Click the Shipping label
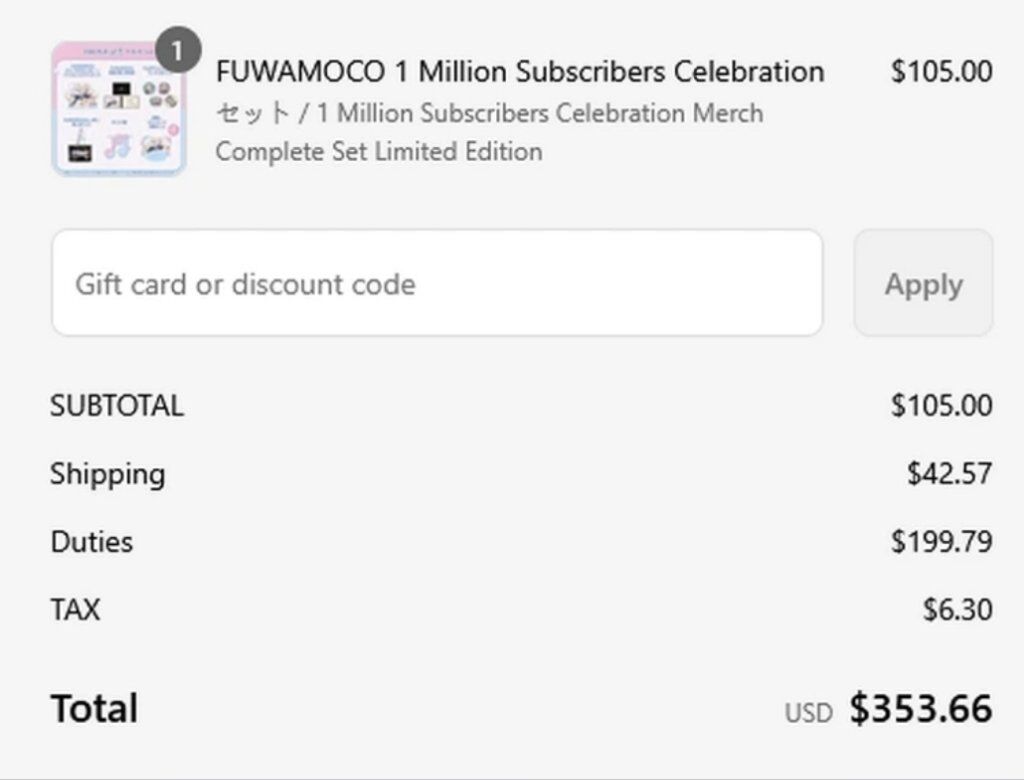This screenshot has height=780, width=1024. 108,474
